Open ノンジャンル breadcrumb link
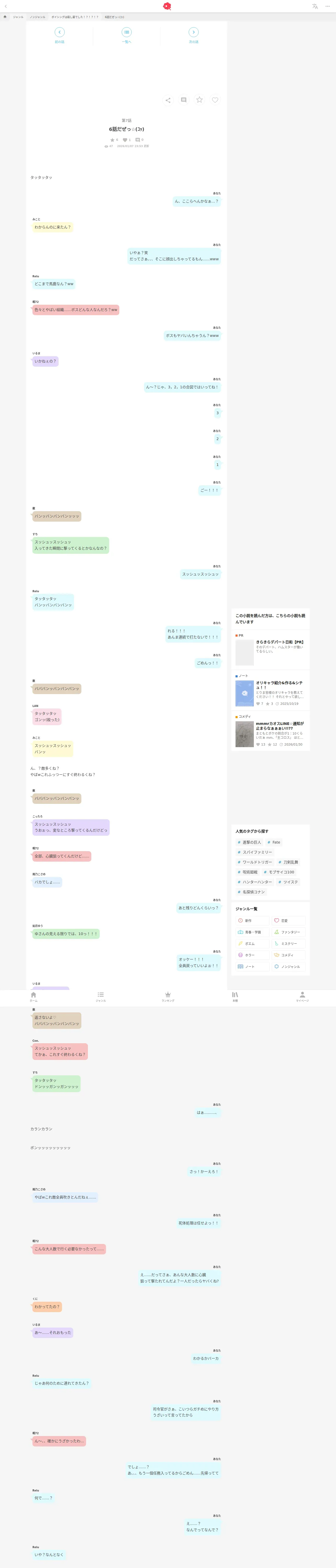Viewport: 336px width, 1568px height. coord(37,17)
